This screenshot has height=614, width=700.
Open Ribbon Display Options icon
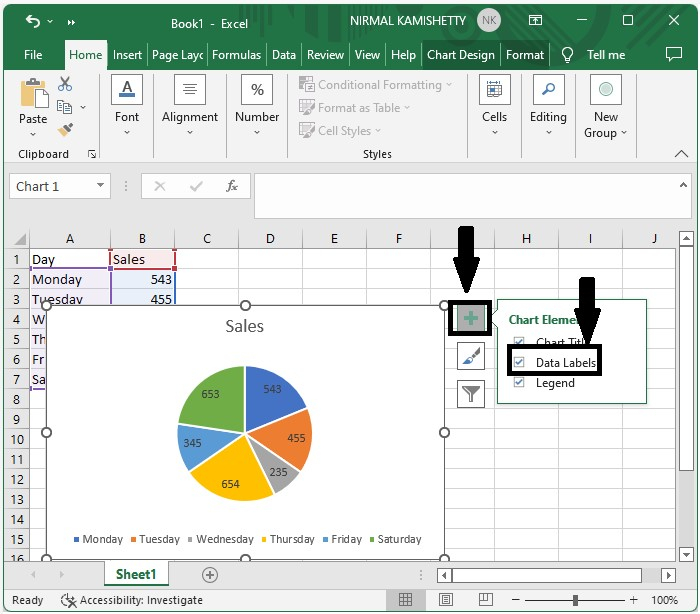535,20
